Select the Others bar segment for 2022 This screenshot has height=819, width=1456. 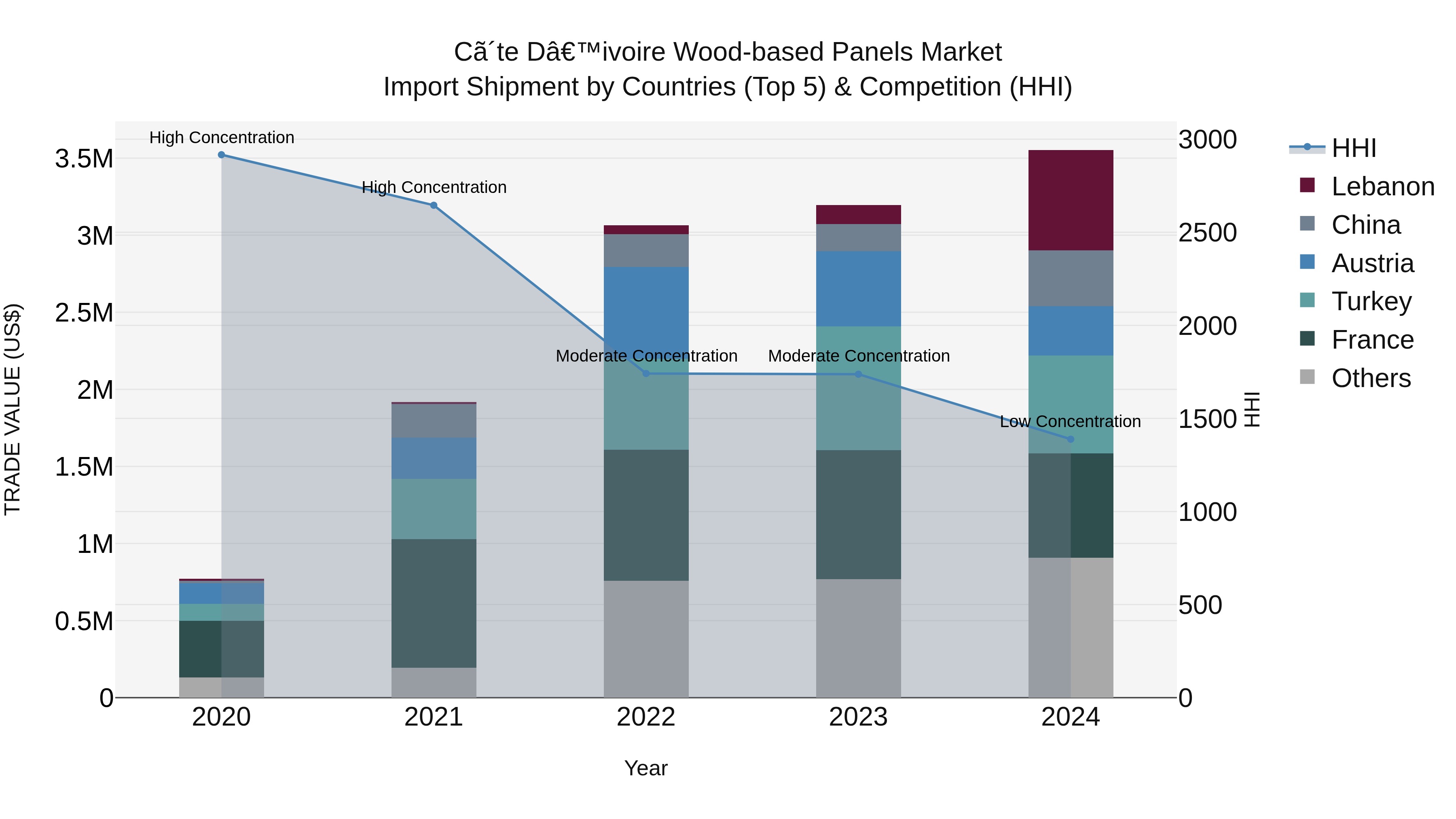pyautogui.click(x=646, y=639)
